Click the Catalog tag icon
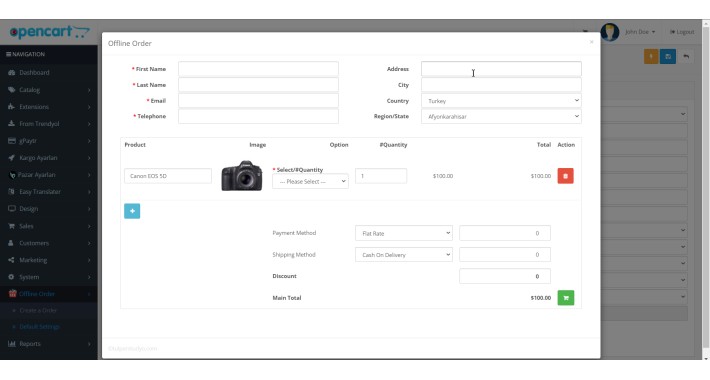 (11, 90)
